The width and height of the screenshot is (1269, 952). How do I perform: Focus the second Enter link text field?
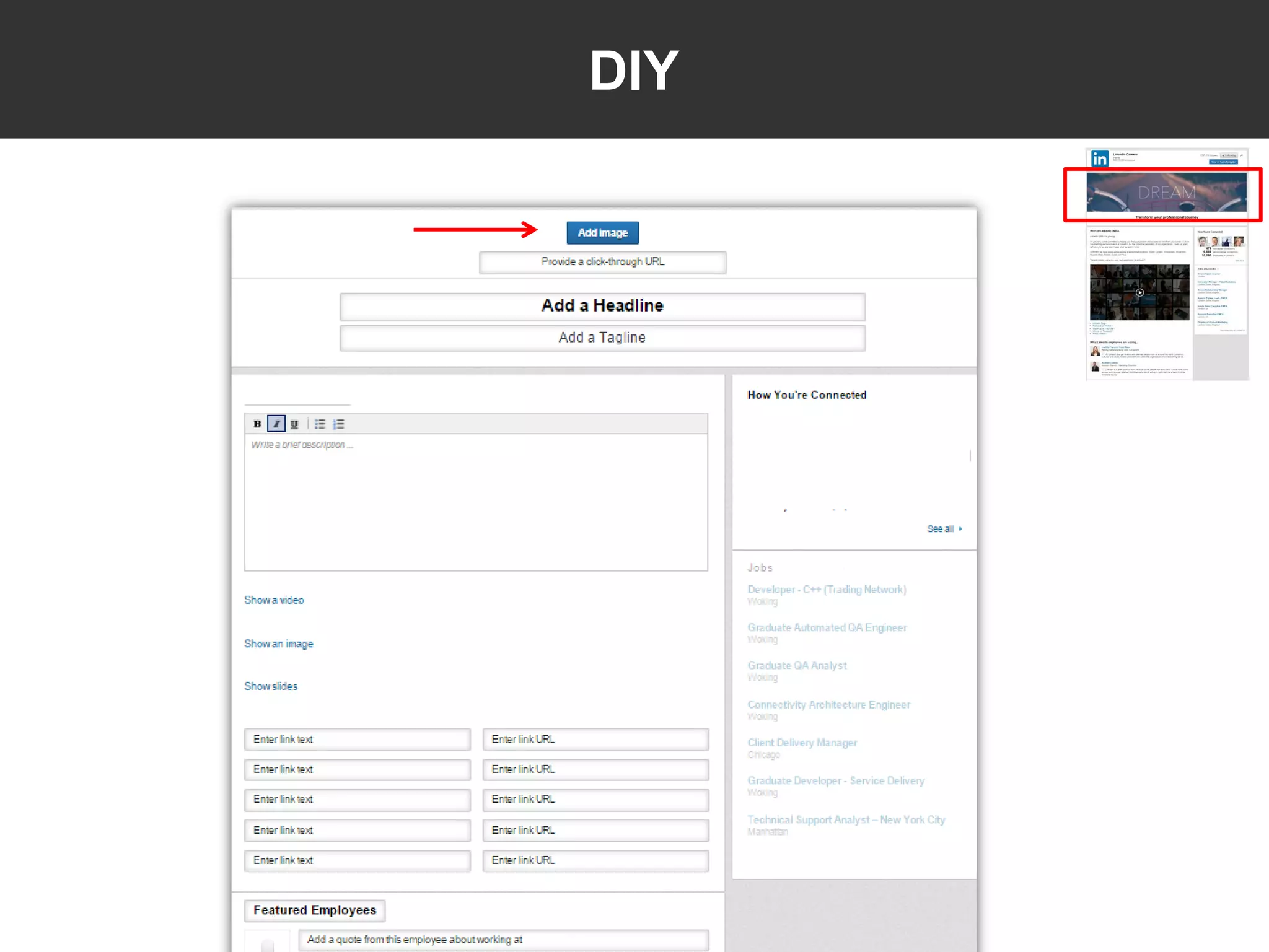click(358, 769)
